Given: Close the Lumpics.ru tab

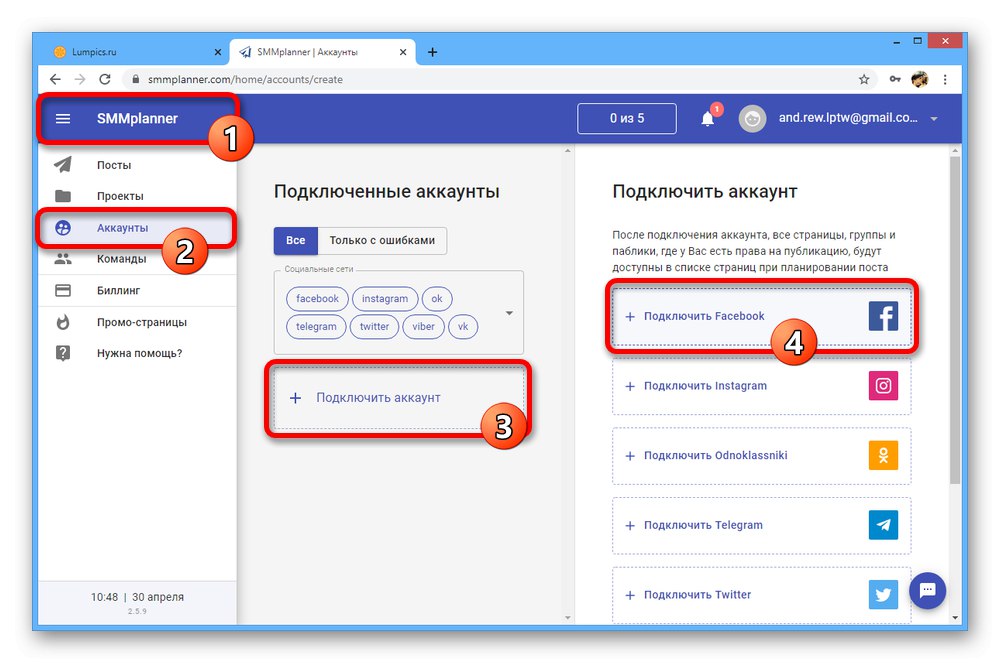Looking at the screenshot, I should pos(217,52).
